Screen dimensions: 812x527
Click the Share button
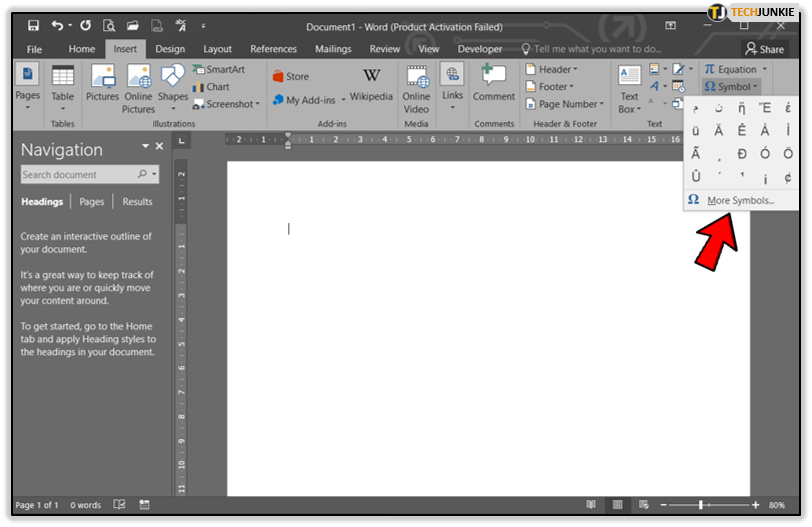[765, 49]
